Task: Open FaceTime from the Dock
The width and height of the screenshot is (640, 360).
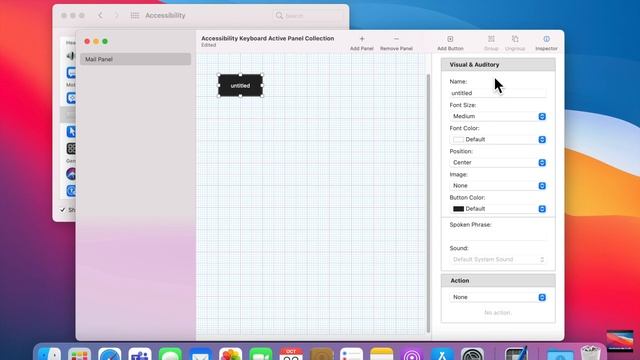Action: 261,354
